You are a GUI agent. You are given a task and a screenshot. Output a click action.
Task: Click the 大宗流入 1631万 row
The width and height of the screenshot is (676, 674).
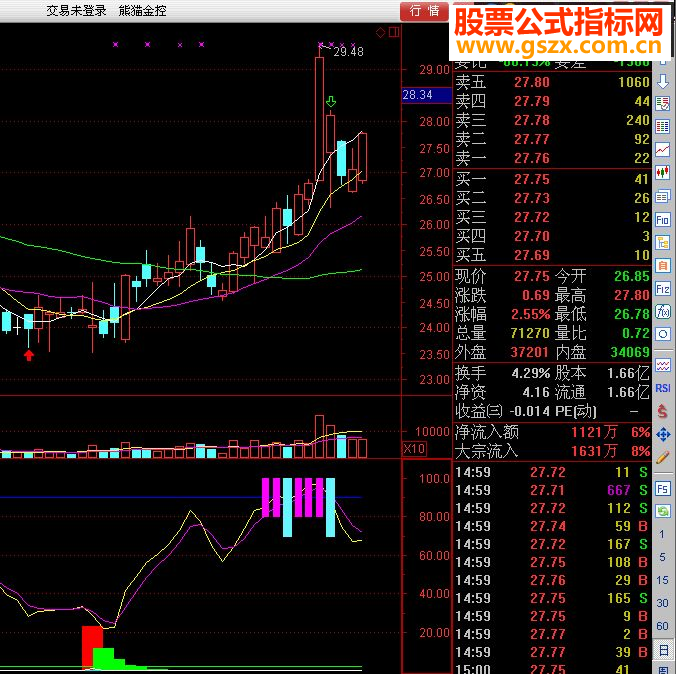coord(552,451)
